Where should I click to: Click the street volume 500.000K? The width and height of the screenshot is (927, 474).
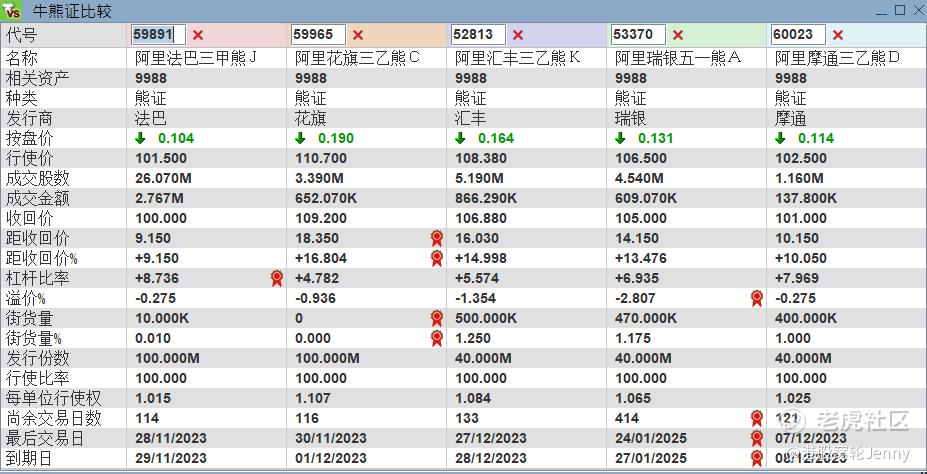(x=485, y=319)
